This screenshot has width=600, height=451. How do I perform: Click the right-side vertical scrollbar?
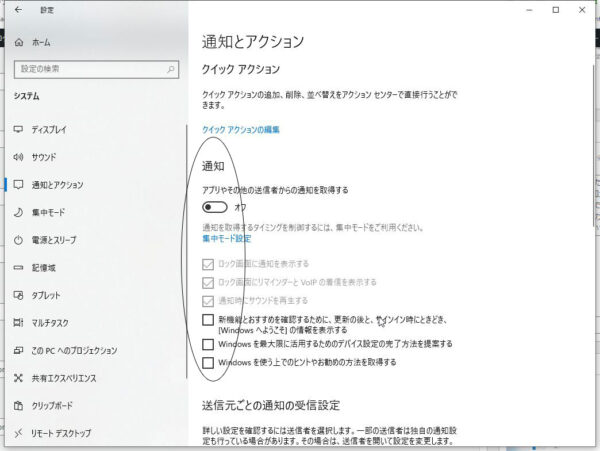593,145
